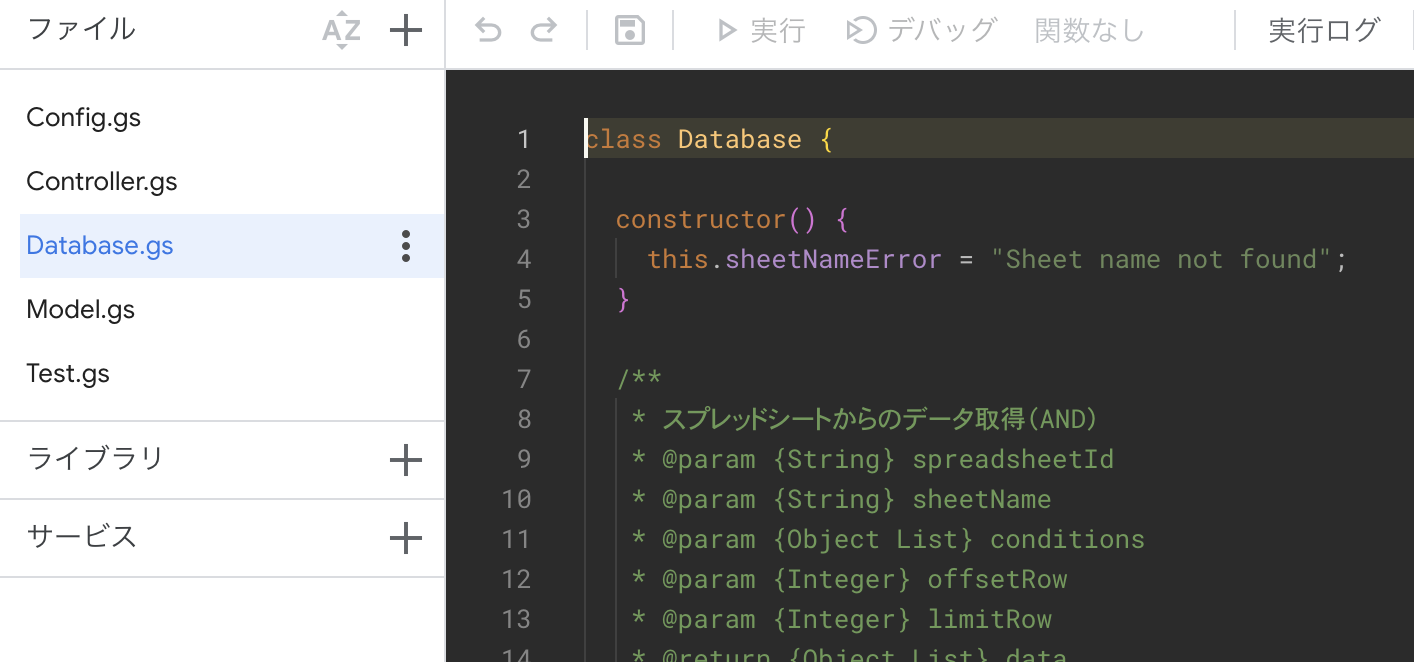The height and width of the screenshot is (662, 1414).
Task: Sort files alphabetically with the AZ icon
Action: tap(341, 30)
